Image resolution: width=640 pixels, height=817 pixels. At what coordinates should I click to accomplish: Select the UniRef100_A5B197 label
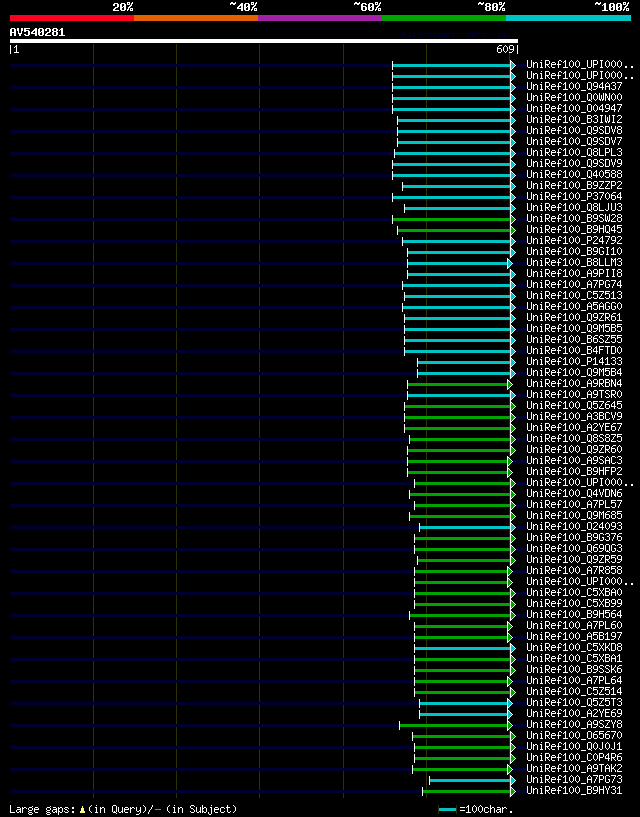click(574, 636)
